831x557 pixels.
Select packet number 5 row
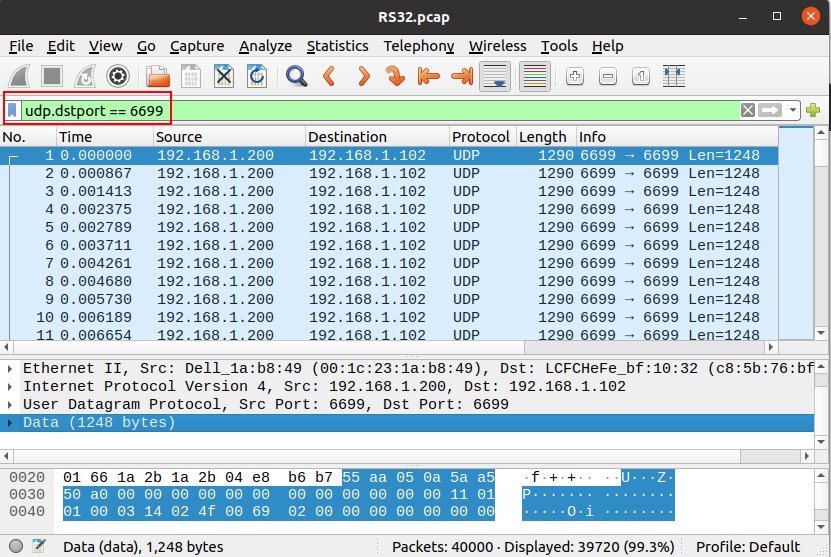(x=389, y=227)
